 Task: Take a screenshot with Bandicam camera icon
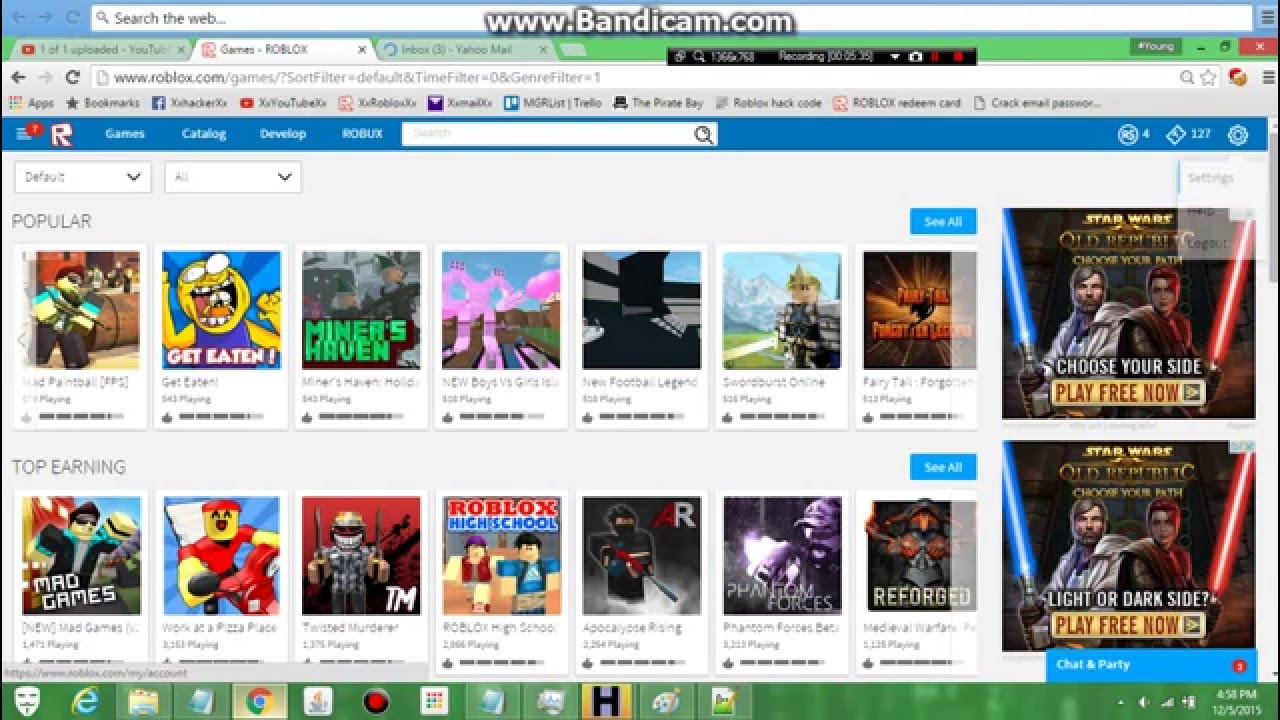pos(914,57)
